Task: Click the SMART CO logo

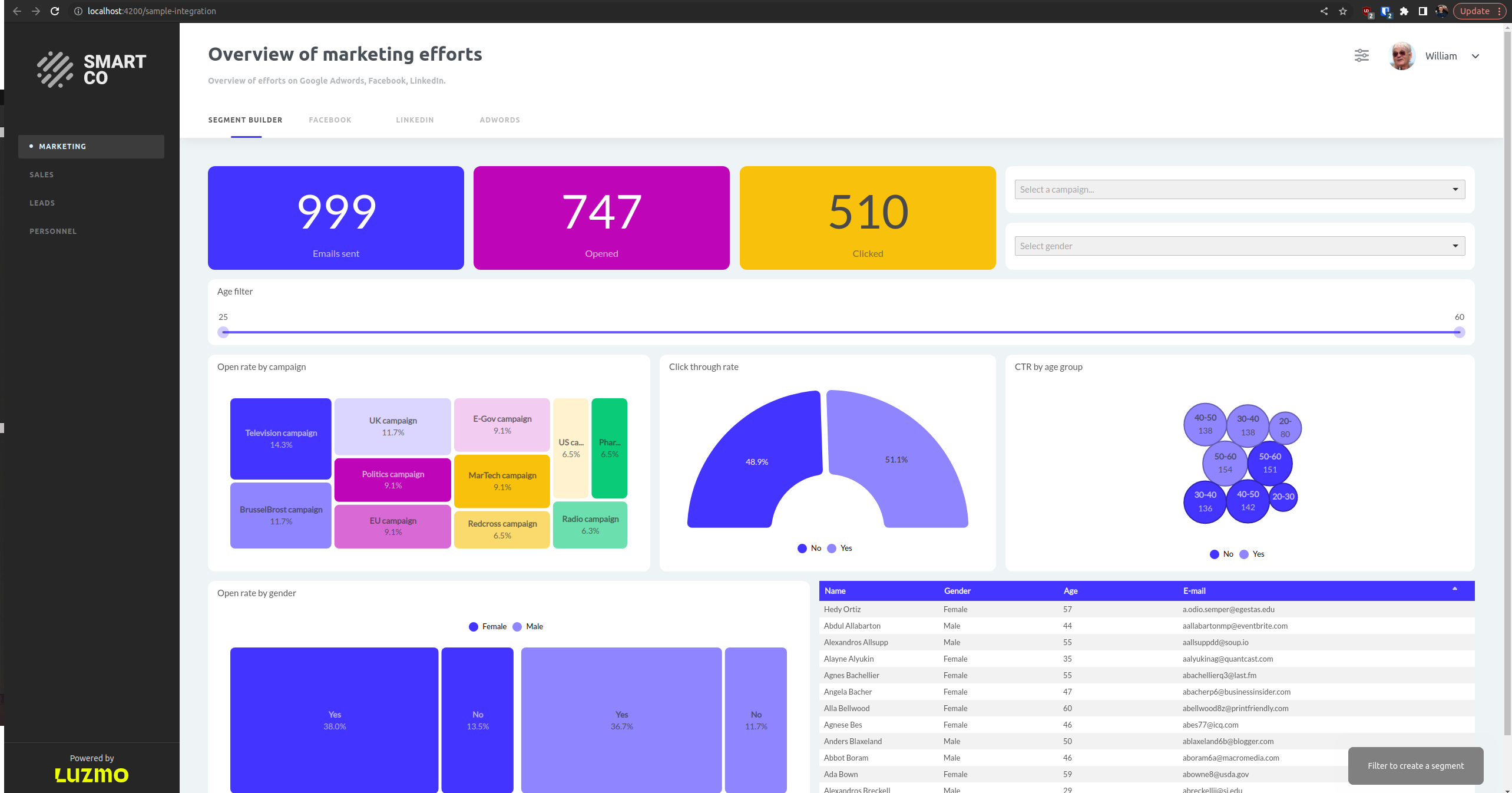Action: tap(91, 69)
